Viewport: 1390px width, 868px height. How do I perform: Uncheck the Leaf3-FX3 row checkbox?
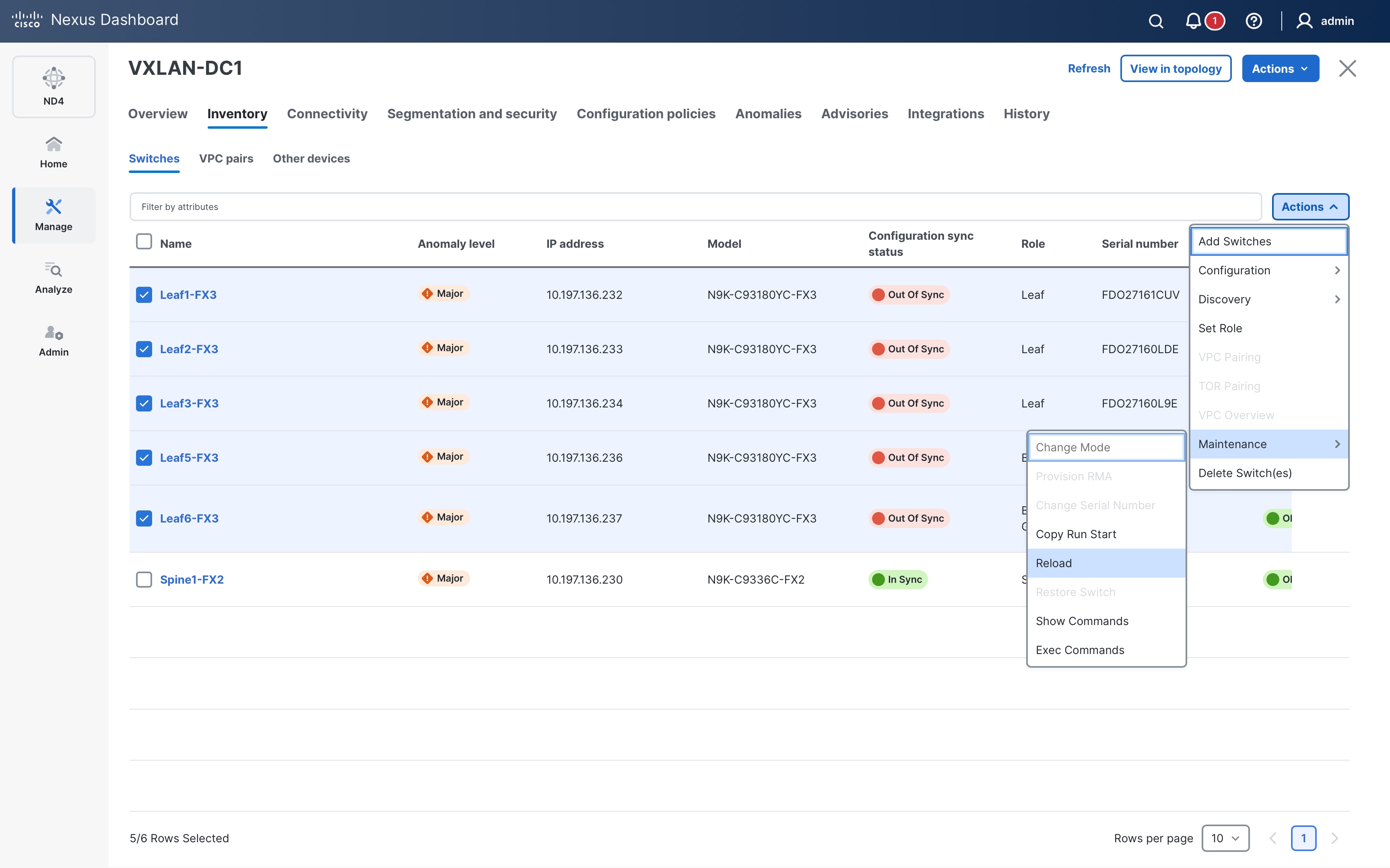tap(144, 403)
